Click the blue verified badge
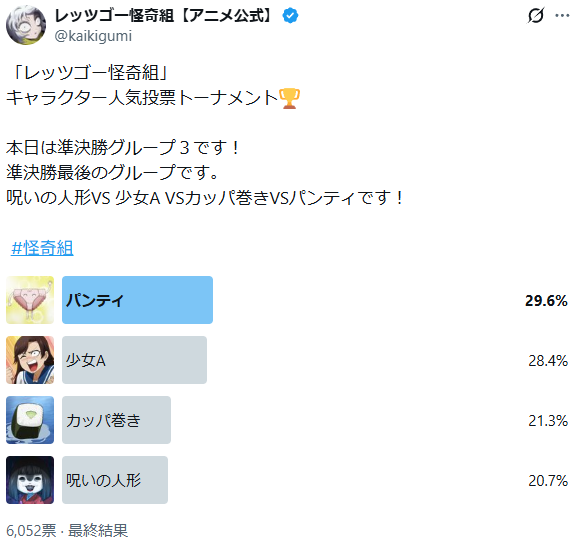The width and height of the screenshot is (588, 542). coord(290,16)
